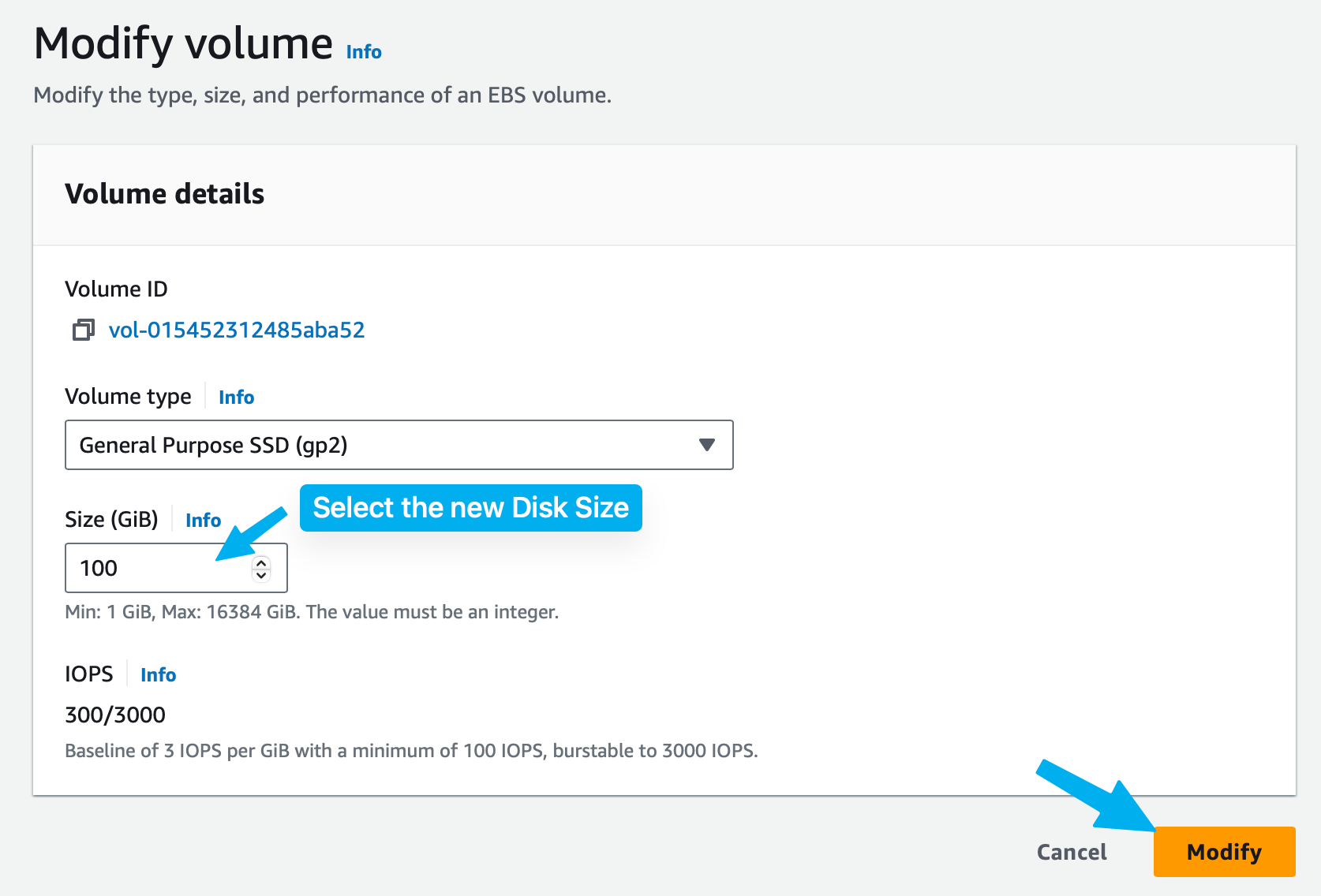Click the Min/Max size helper text
1321x896 pixels.
[x=312, y=612]
